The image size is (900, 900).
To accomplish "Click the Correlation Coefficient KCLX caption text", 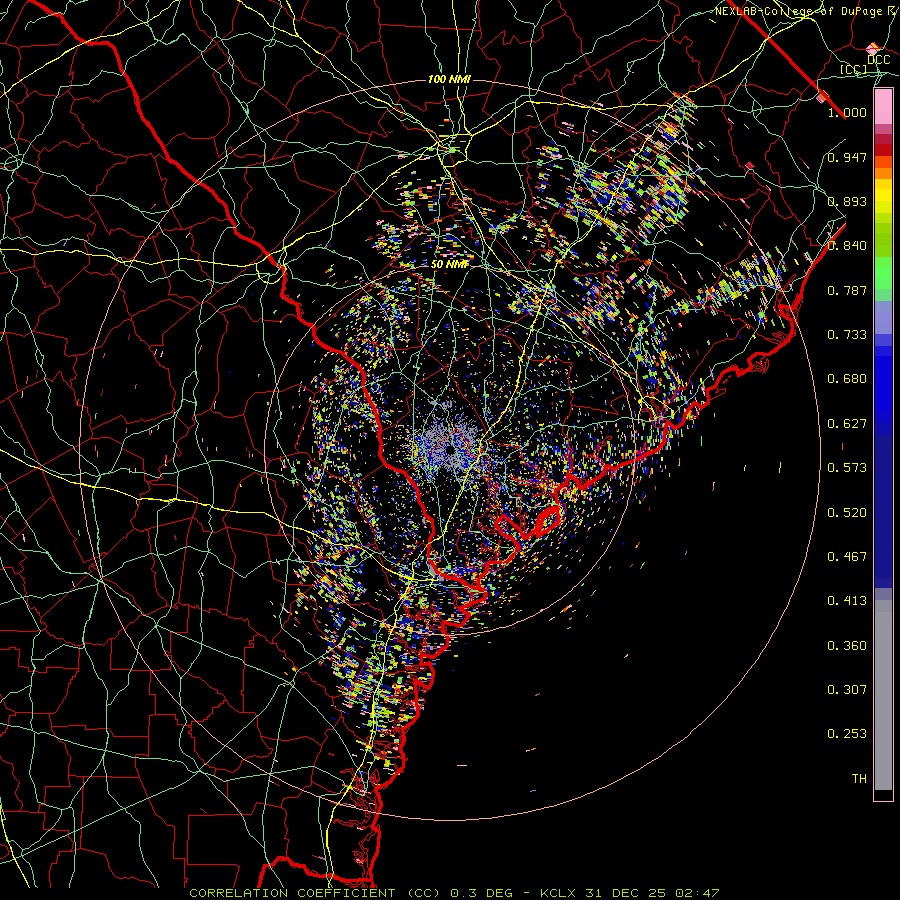I will [454, 893].
